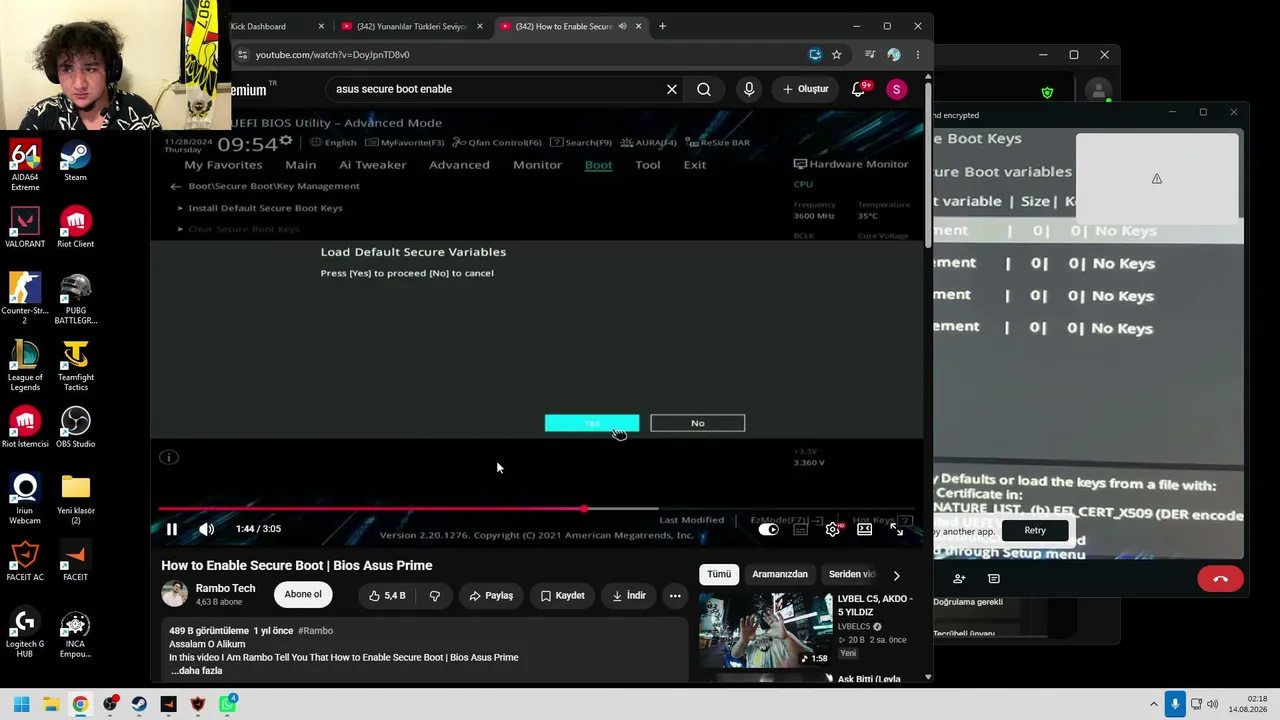Open the LVBEL C5, AKDO video thumbnail
This screenshot has width=1280, height=720.
tap(765, 630)
